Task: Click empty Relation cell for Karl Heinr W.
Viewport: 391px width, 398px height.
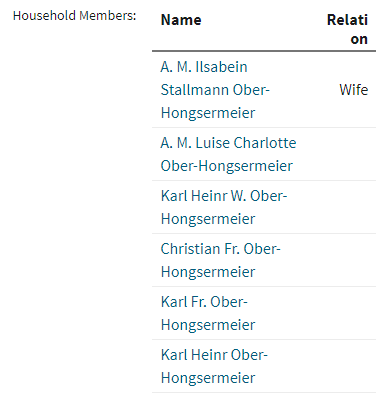Action: (347, 207)
